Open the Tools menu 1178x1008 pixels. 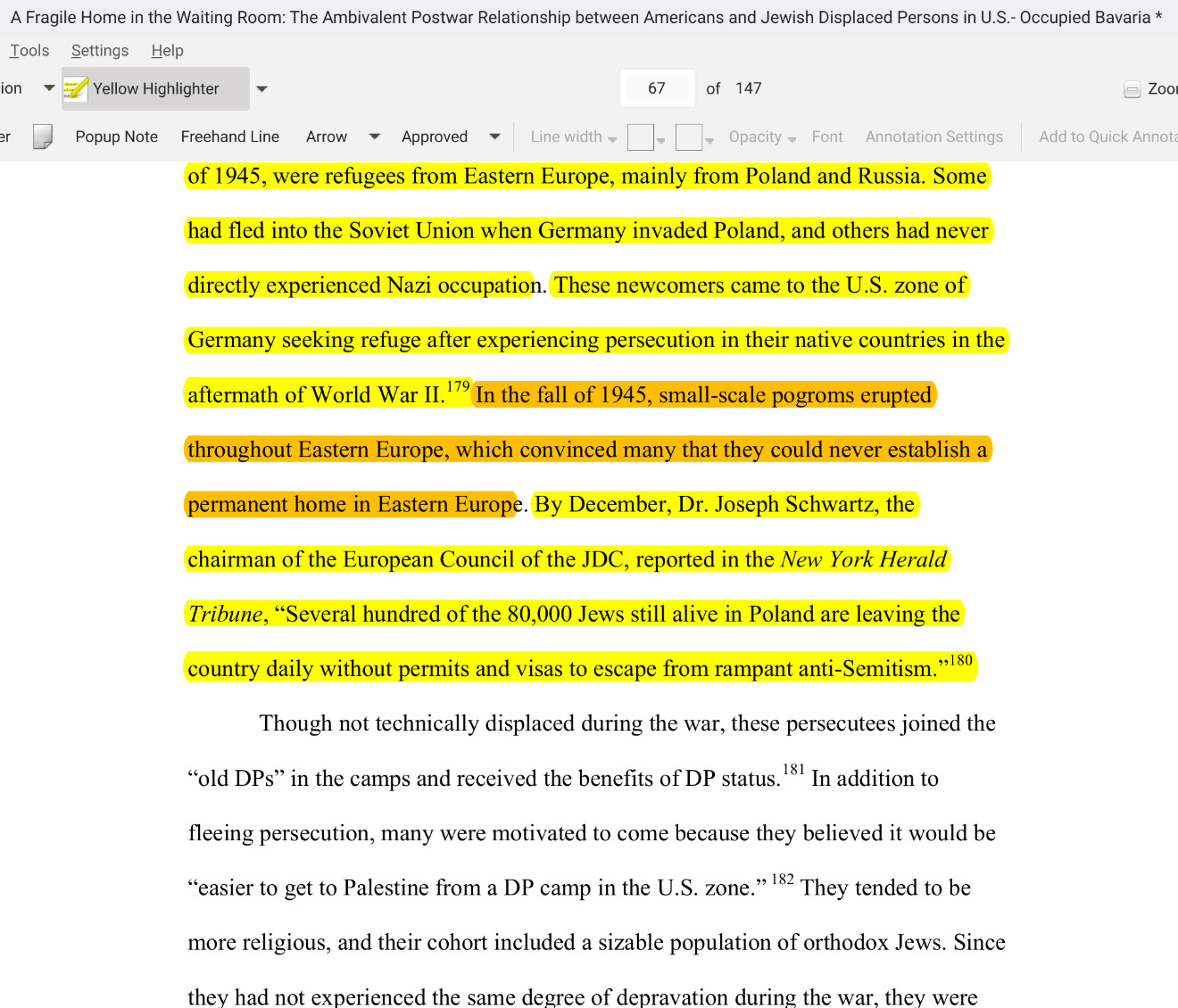click(29, 51)
